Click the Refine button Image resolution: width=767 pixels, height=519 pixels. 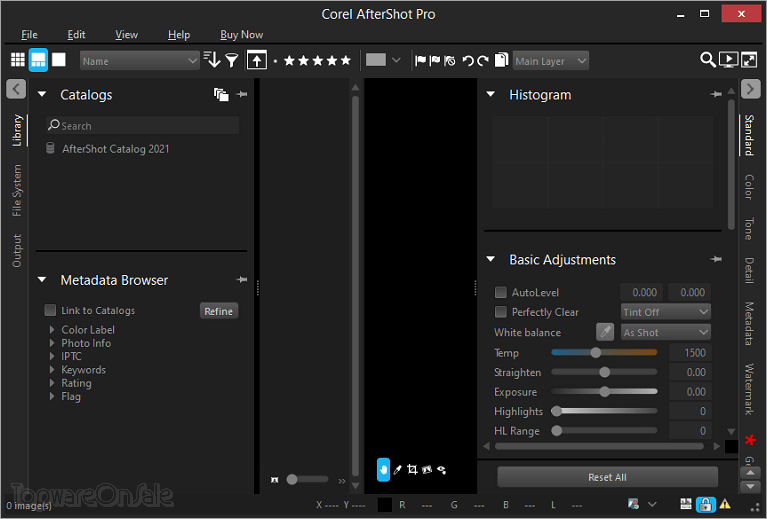coord(219,311)
